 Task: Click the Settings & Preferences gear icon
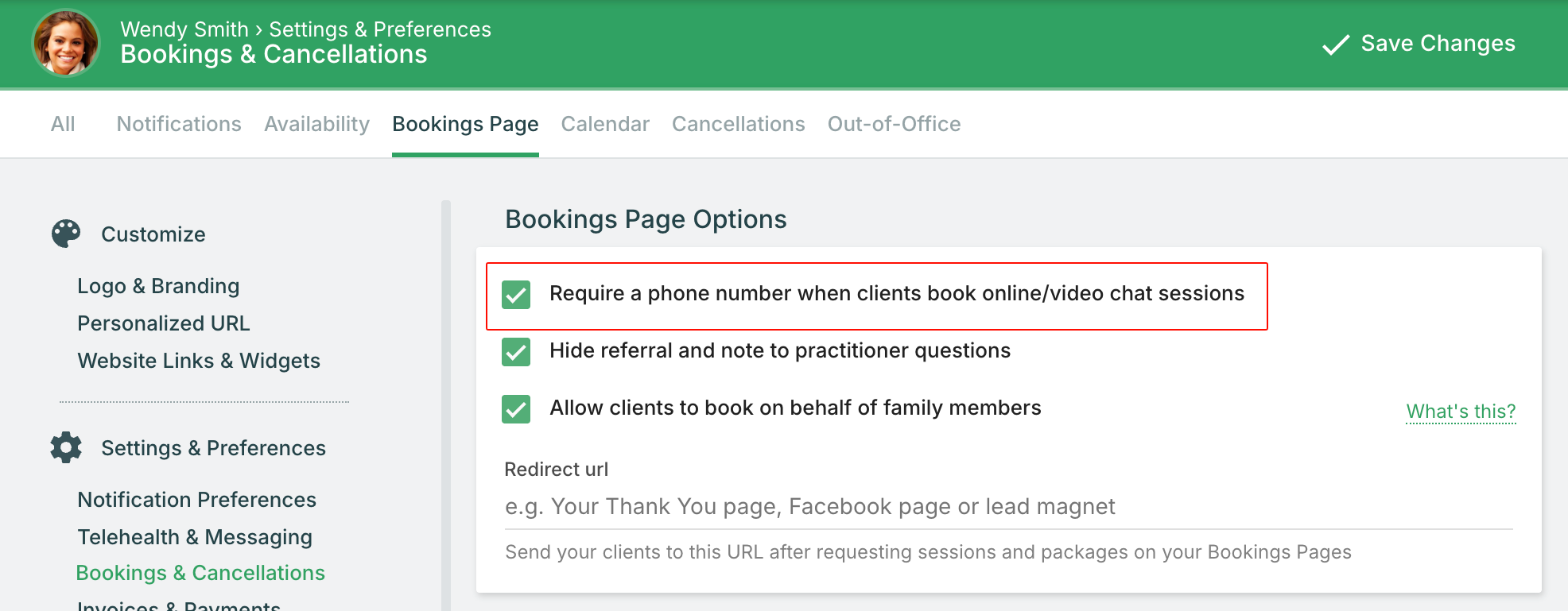click(66, 447)
